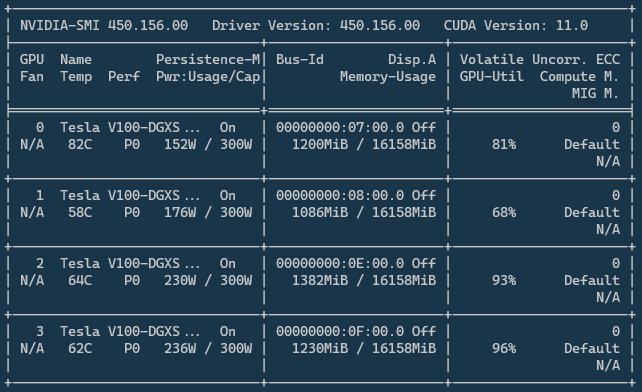Image resolution: width=642 pixels, height=392 pixels.
Task: Click the 152W / 300W power reading
Action: pos(208,145)
